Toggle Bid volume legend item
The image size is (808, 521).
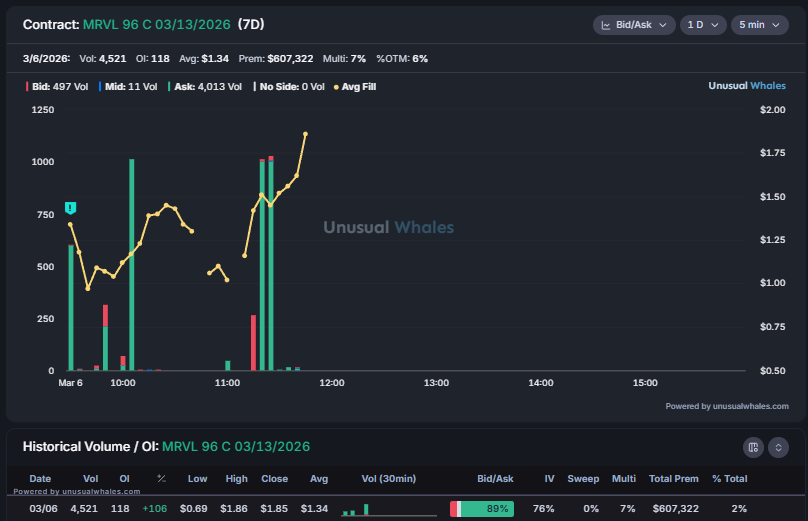pos(57,87)
